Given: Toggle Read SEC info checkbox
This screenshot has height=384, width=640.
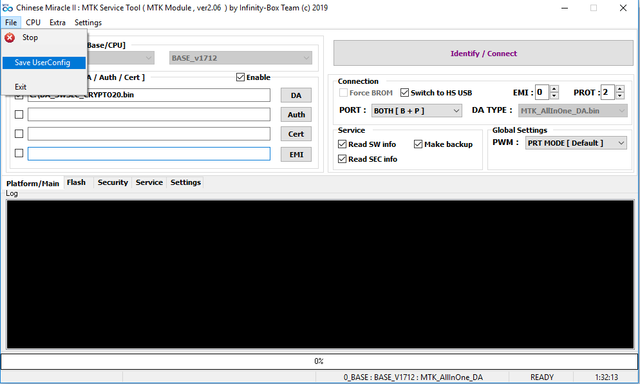Looking at the screenshot, I should (342, 159).
